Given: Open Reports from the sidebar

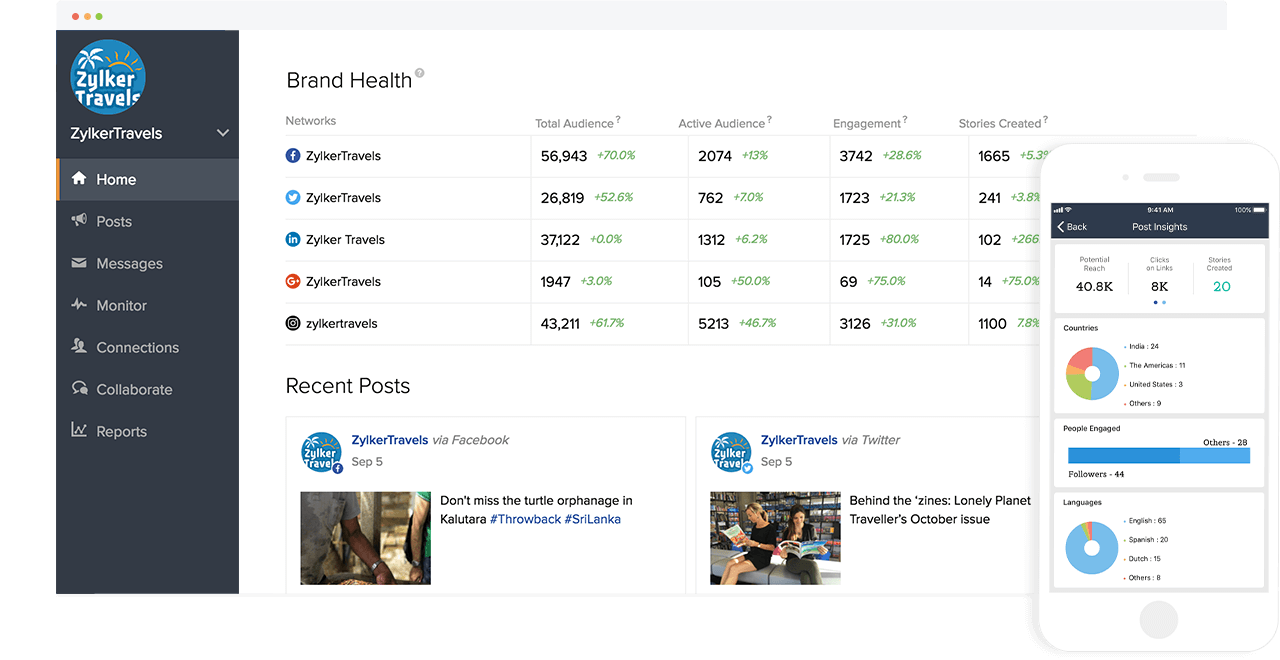Looking at the screenshot, I should point(121,432).
